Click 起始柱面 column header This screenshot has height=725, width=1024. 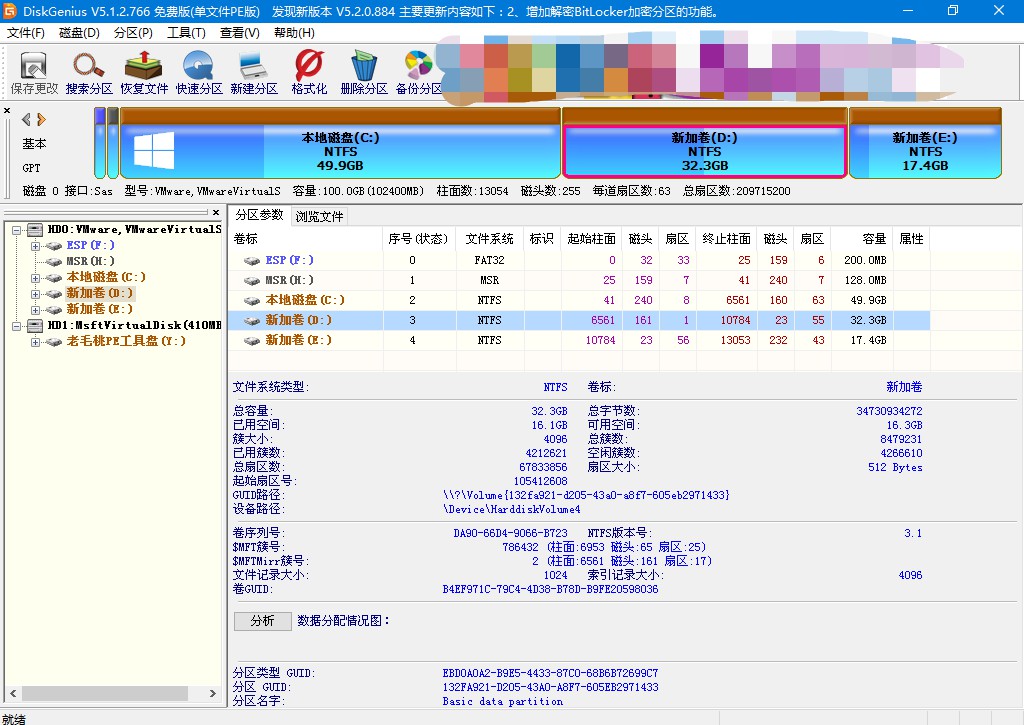click(x=591, y=239)
